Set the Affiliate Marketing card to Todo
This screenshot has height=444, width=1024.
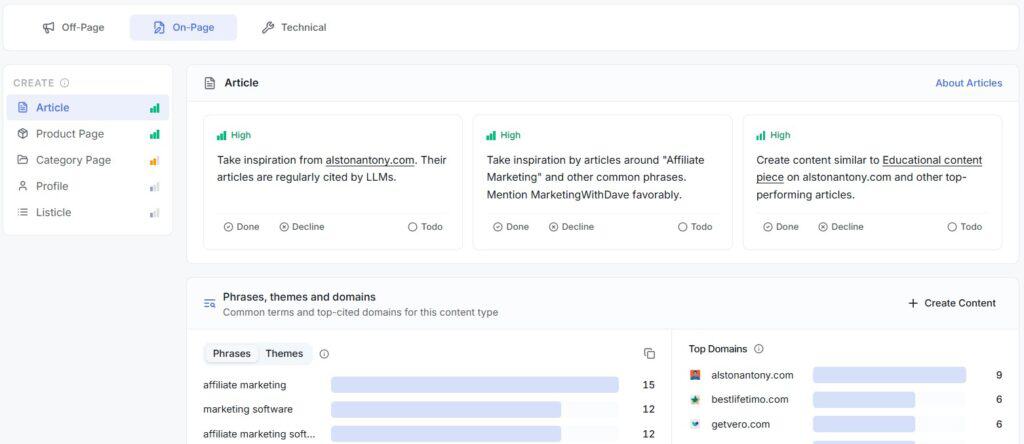click(695, 227)
